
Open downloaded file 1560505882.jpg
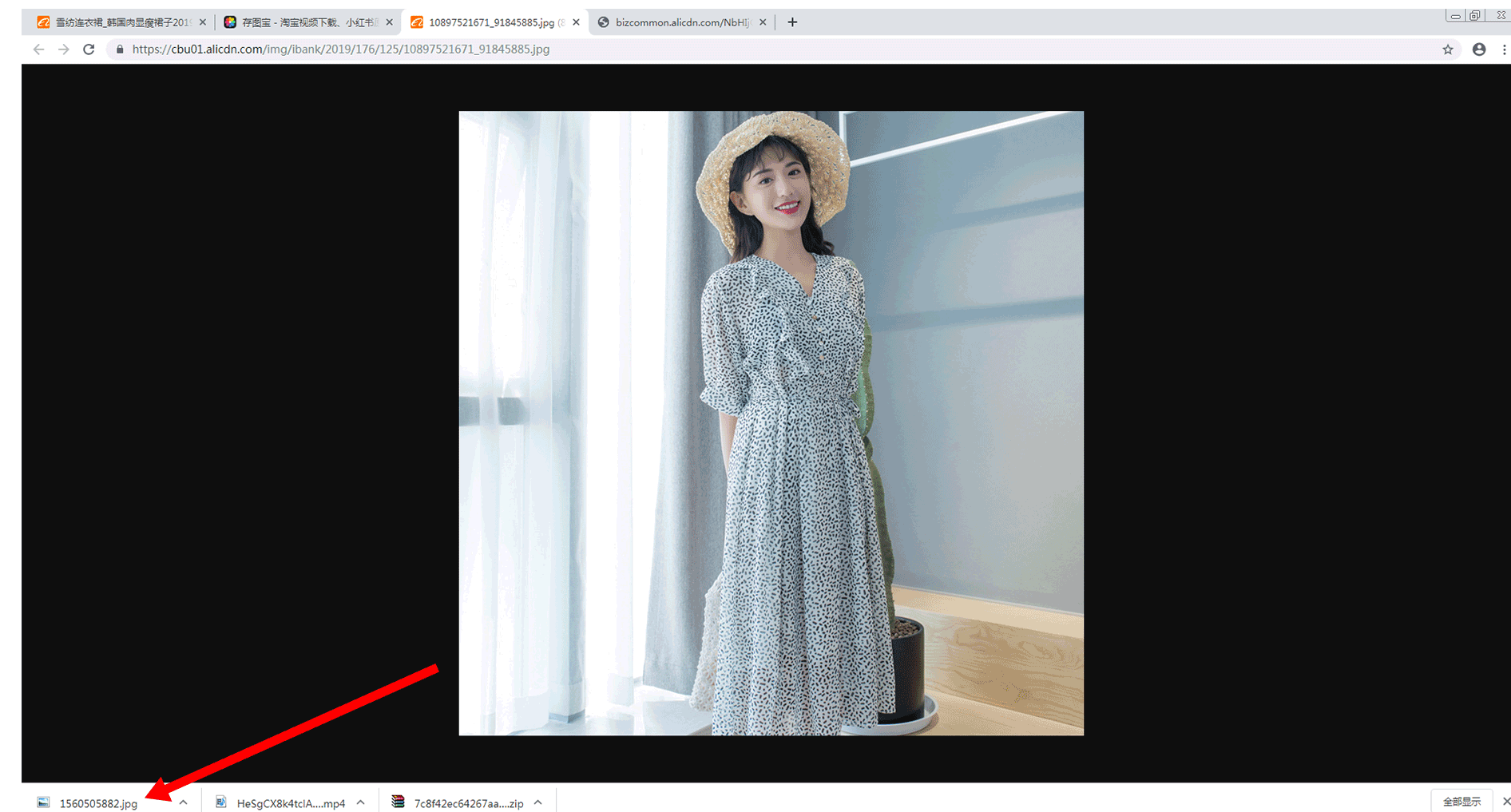coord(97,803)
